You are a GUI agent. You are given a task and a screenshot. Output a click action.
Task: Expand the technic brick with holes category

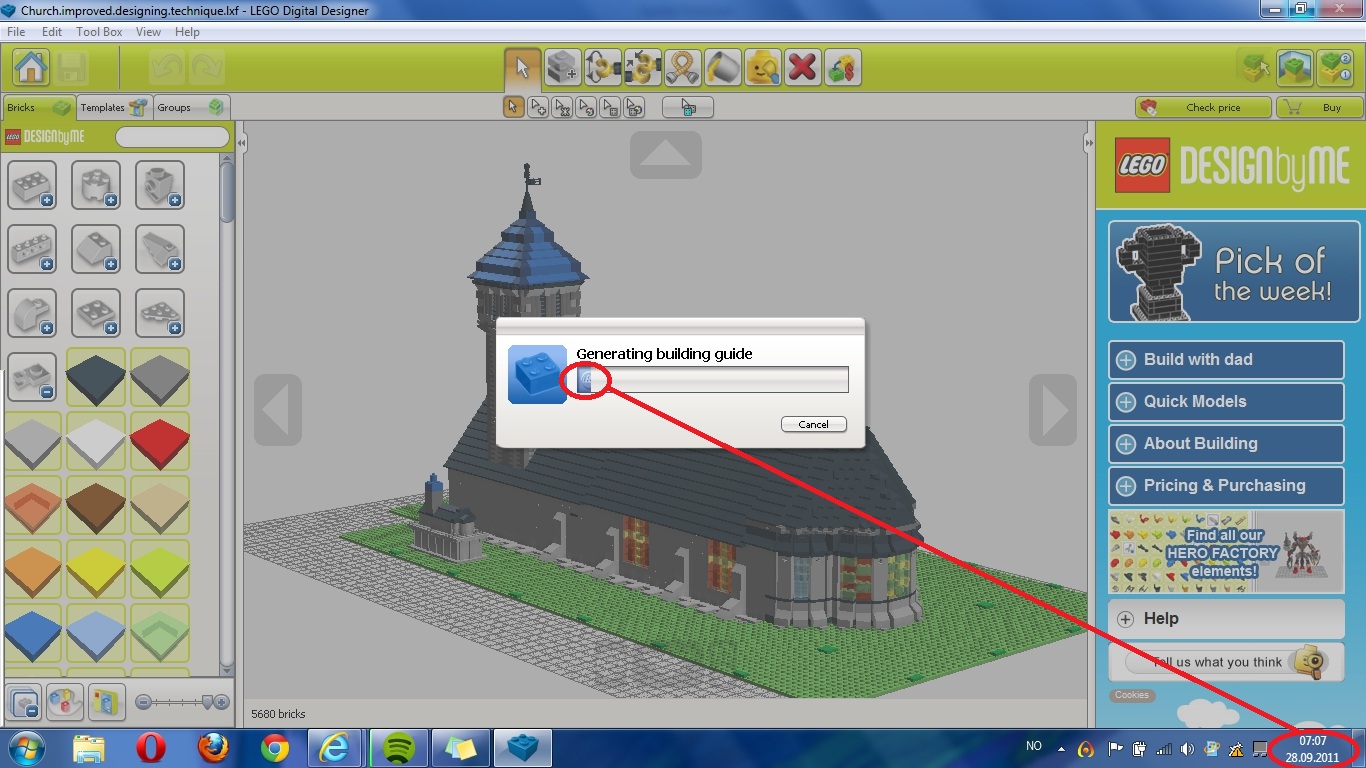tap(32, 249)
